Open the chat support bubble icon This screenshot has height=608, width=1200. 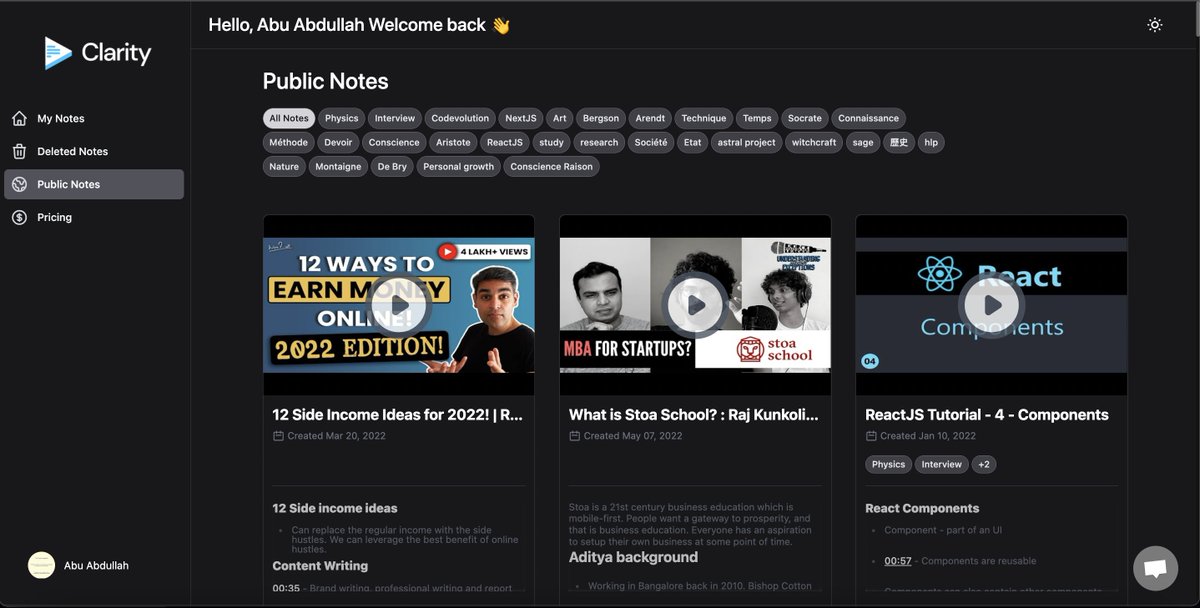1155,569
